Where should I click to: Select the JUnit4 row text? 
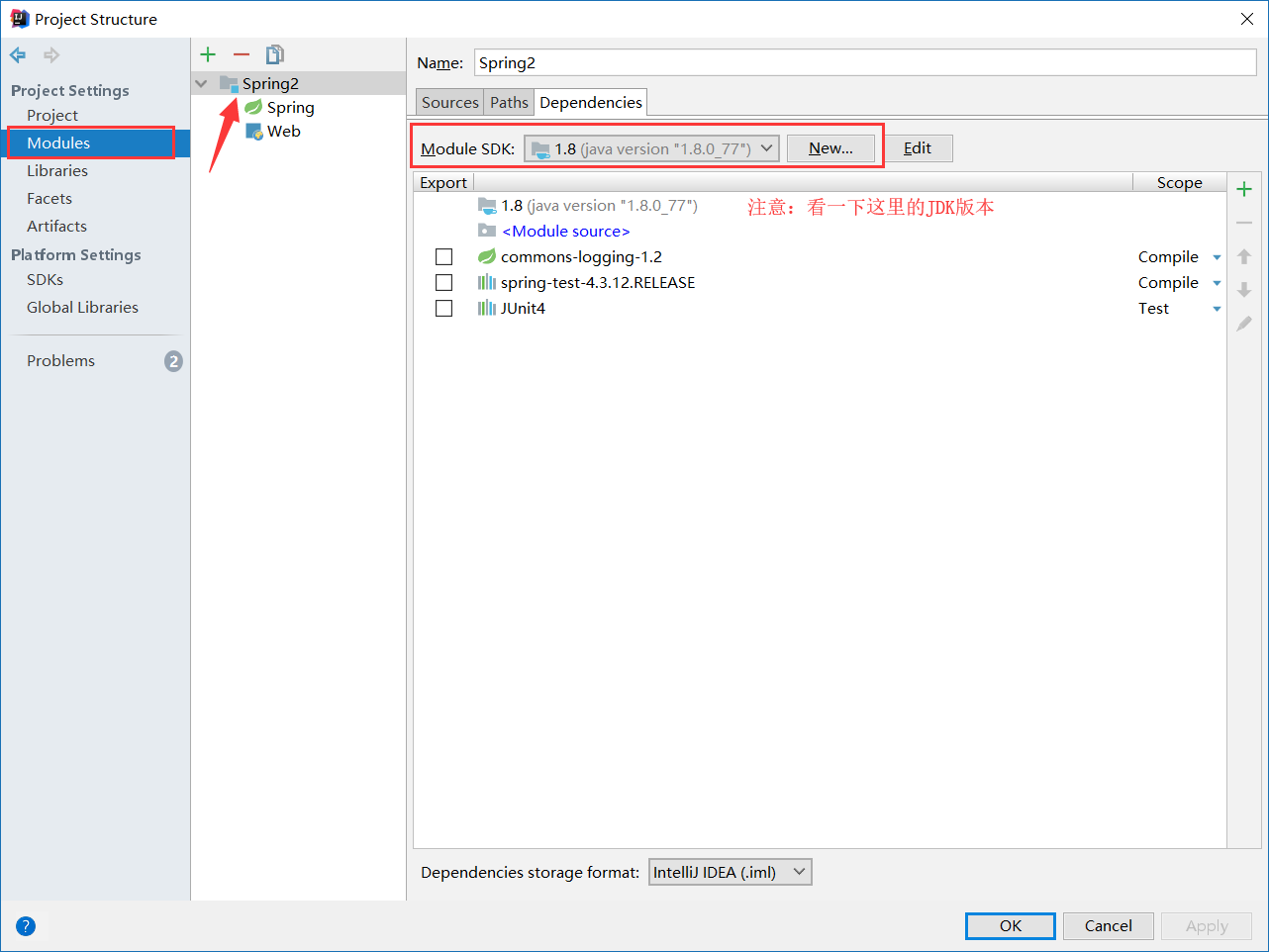tap(523, 308)
